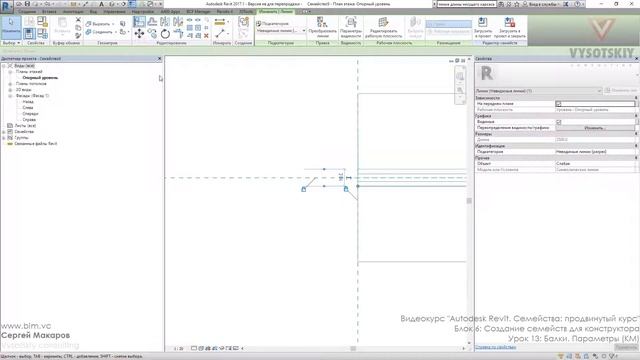Click the Align tool in the ribbon

pos(139,22)
